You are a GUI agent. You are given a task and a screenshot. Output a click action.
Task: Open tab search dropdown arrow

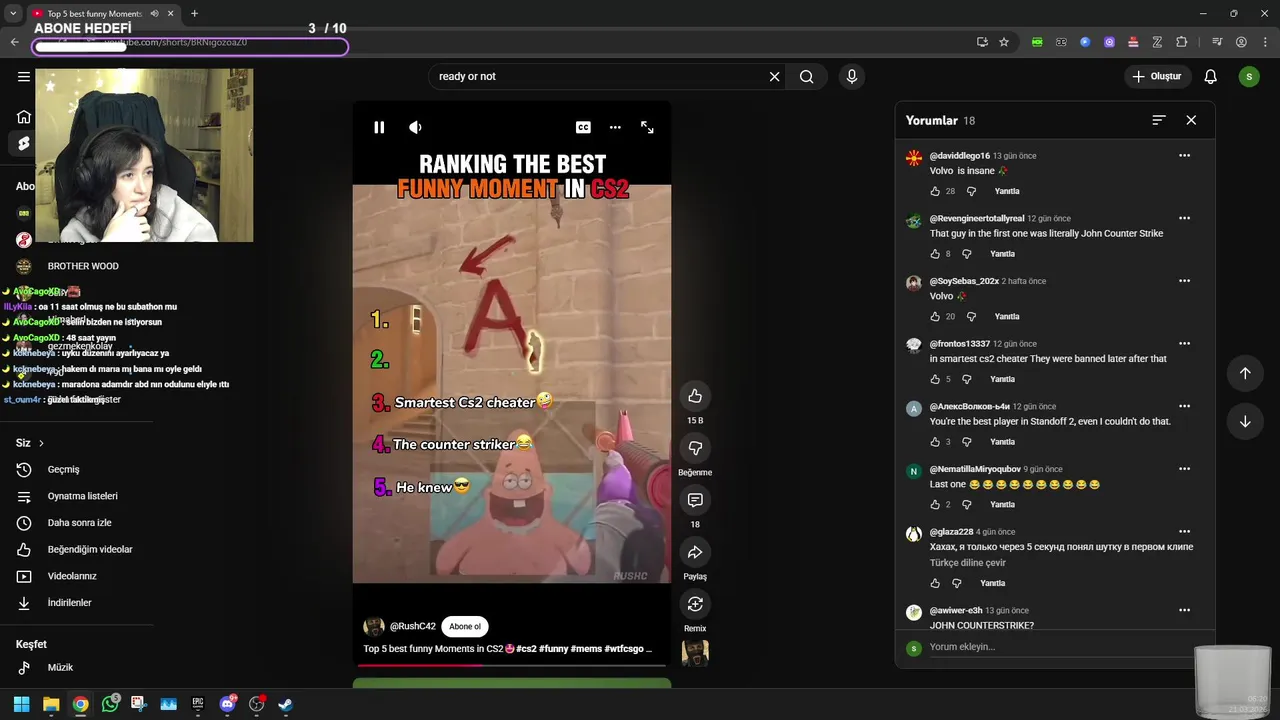pos(13,13)
